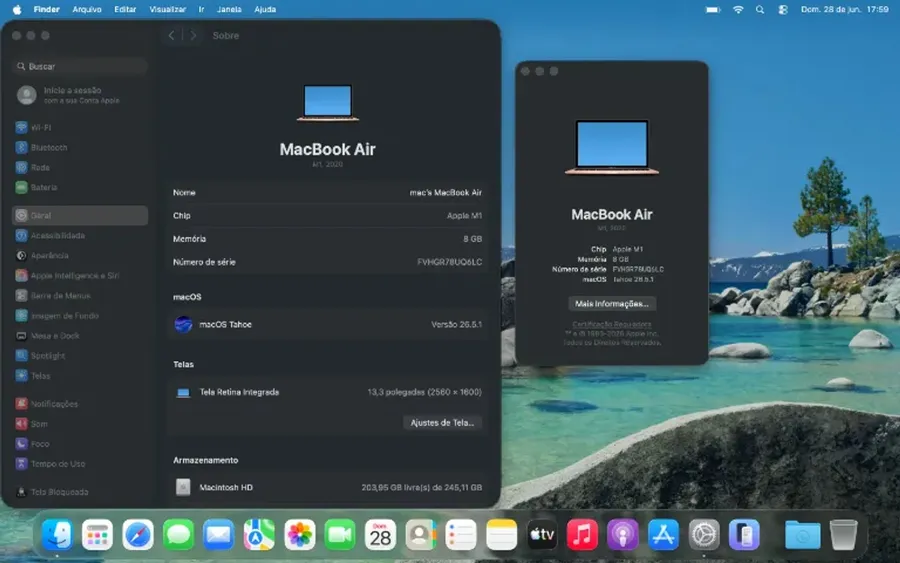Open Music from the Dock
Viewport: 900px width, 563px height.
pyautogui.click(x=582, y=535)
